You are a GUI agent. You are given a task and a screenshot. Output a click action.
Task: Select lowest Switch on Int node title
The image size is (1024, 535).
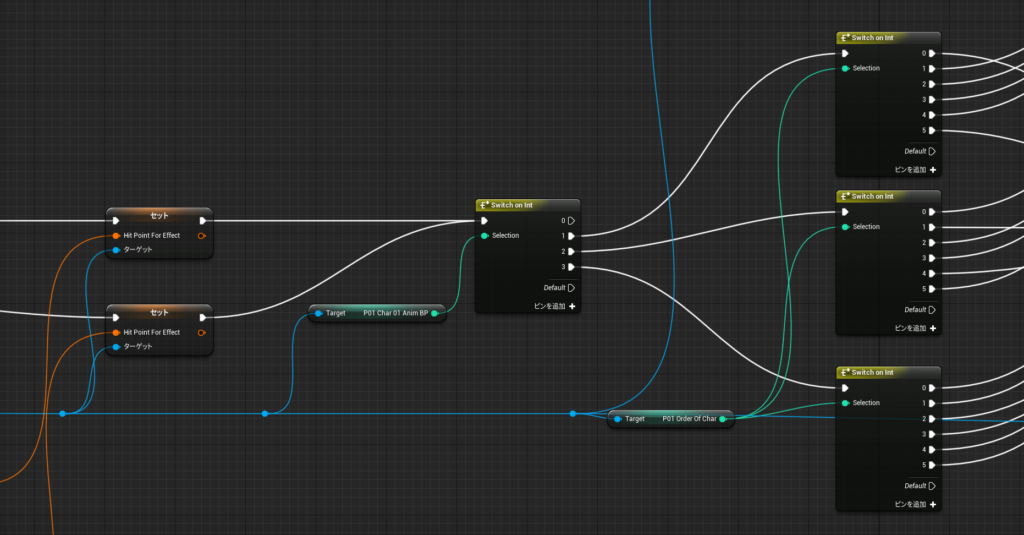point(872,372)
